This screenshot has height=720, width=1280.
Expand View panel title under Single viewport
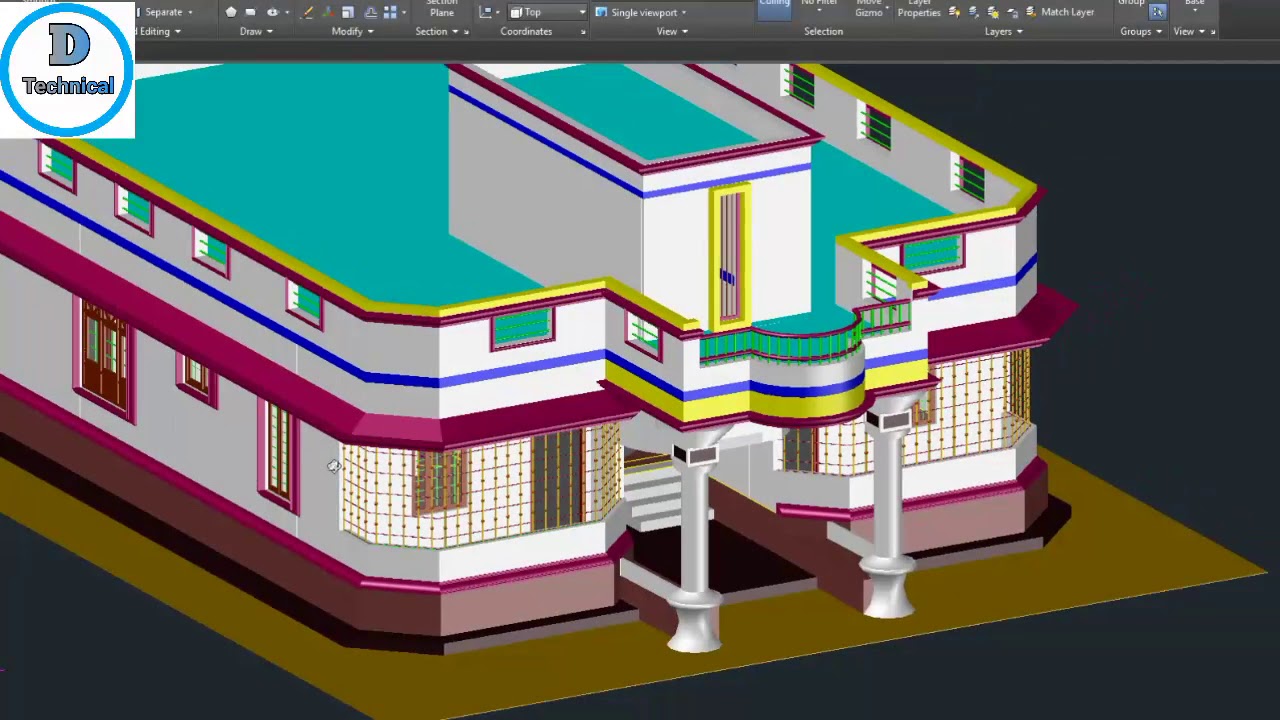tap(672, 31)
